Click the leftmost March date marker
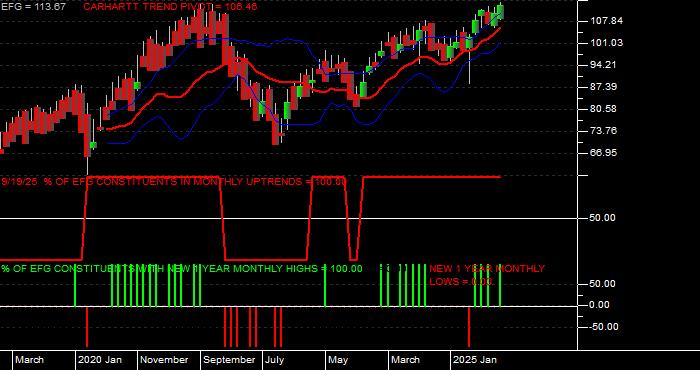 [x=30, y=360]
